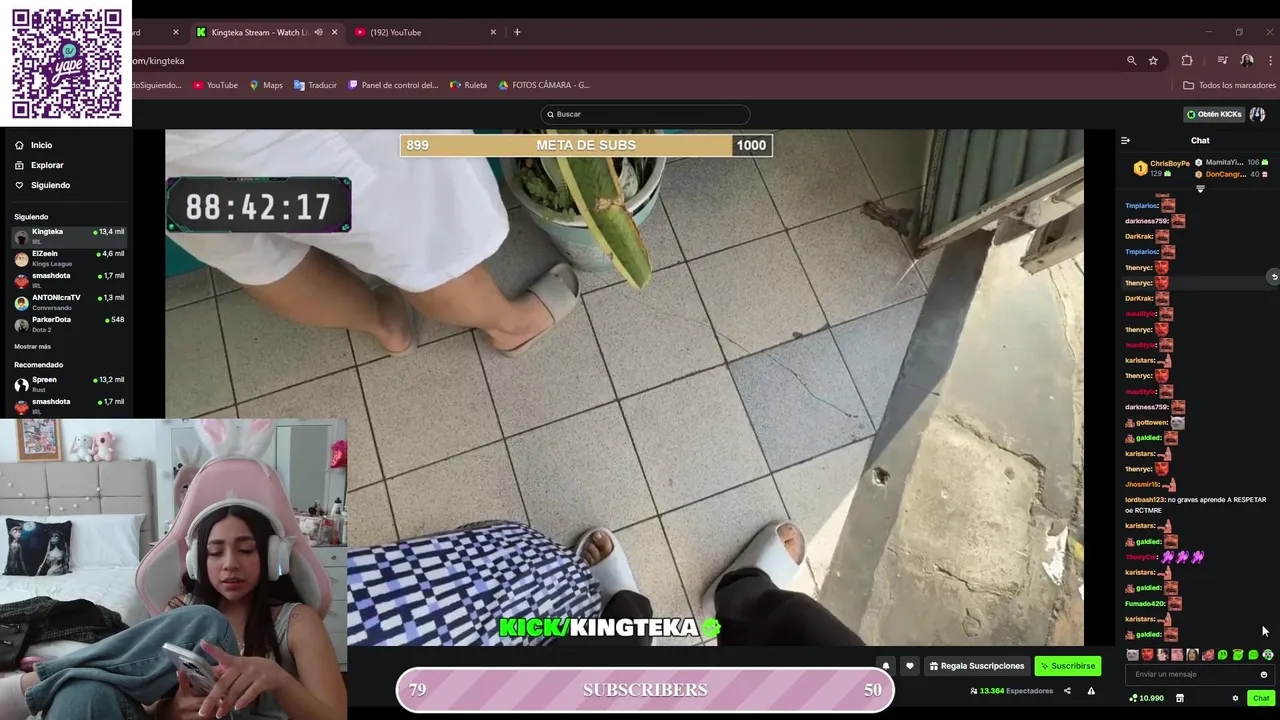The width and height of the screenshot is (1280, 720).
Task: Click the Buscar search field
Action: (645, 114)
